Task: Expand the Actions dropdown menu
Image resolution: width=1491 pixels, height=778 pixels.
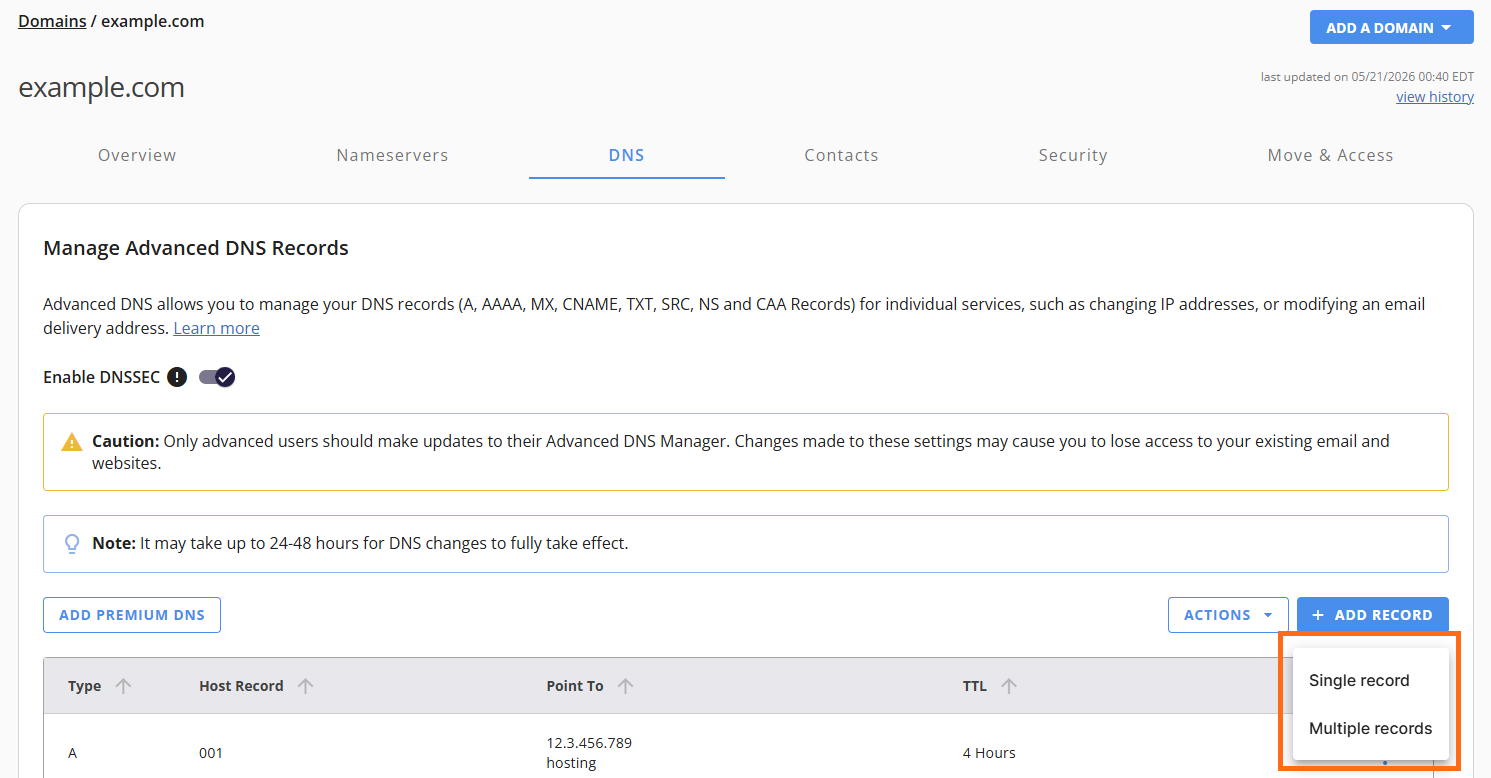Action: (1228, 615)
